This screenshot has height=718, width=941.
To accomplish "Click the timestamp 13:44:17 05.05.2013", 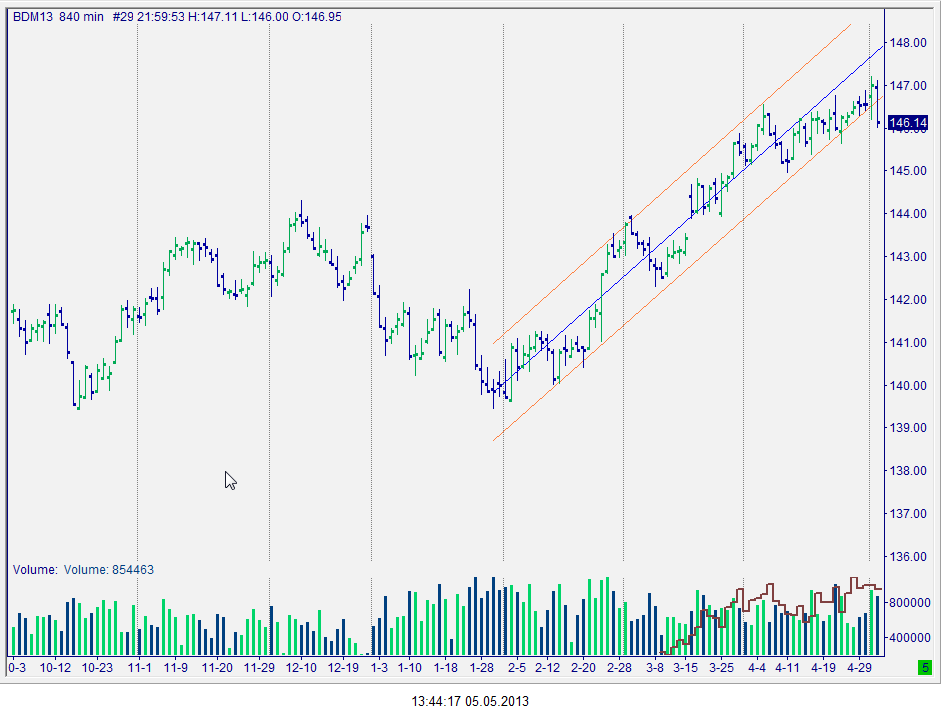I will click(470, 701).
